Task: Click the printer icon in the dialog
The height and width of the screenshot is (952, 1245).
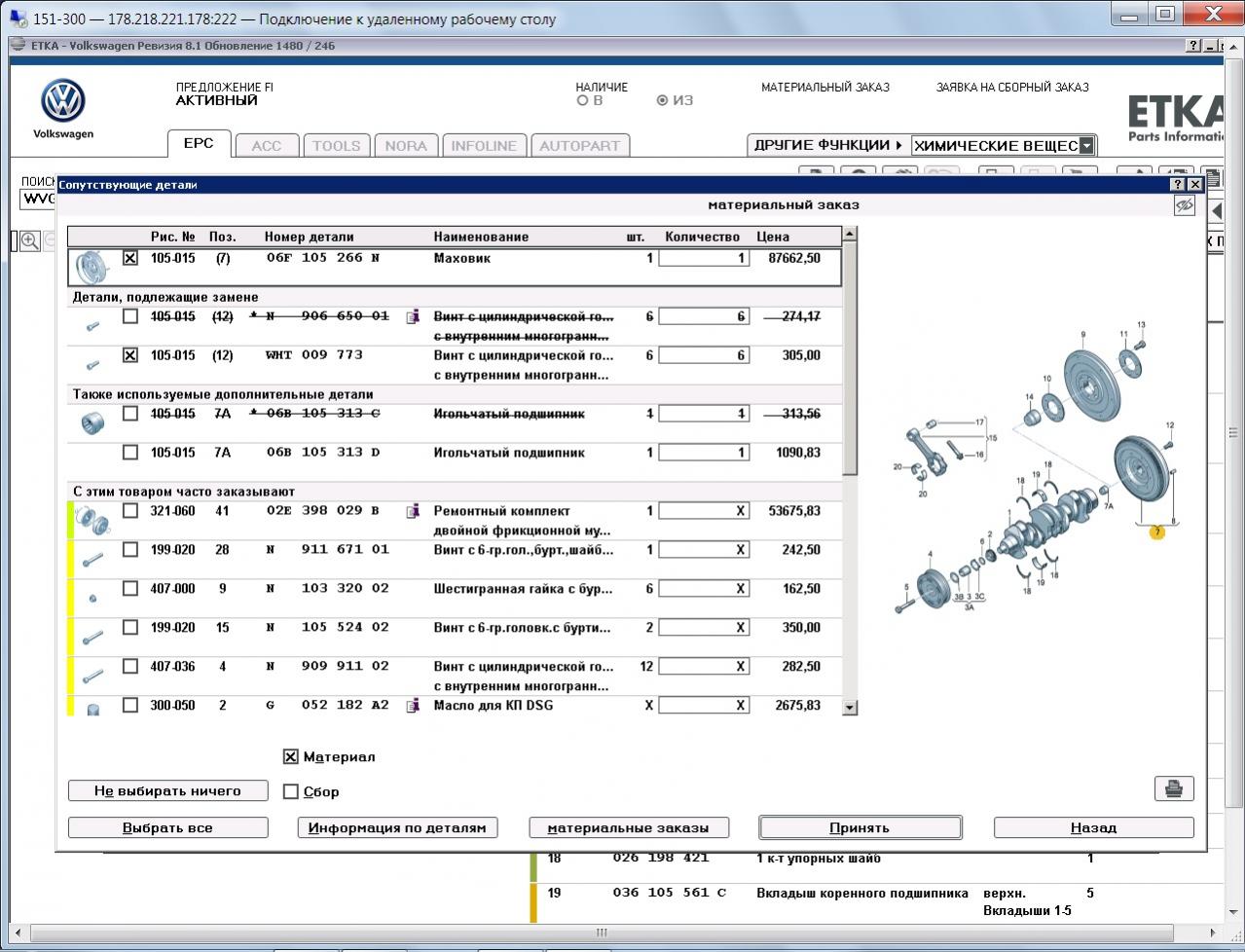Action: (1174, 788)
